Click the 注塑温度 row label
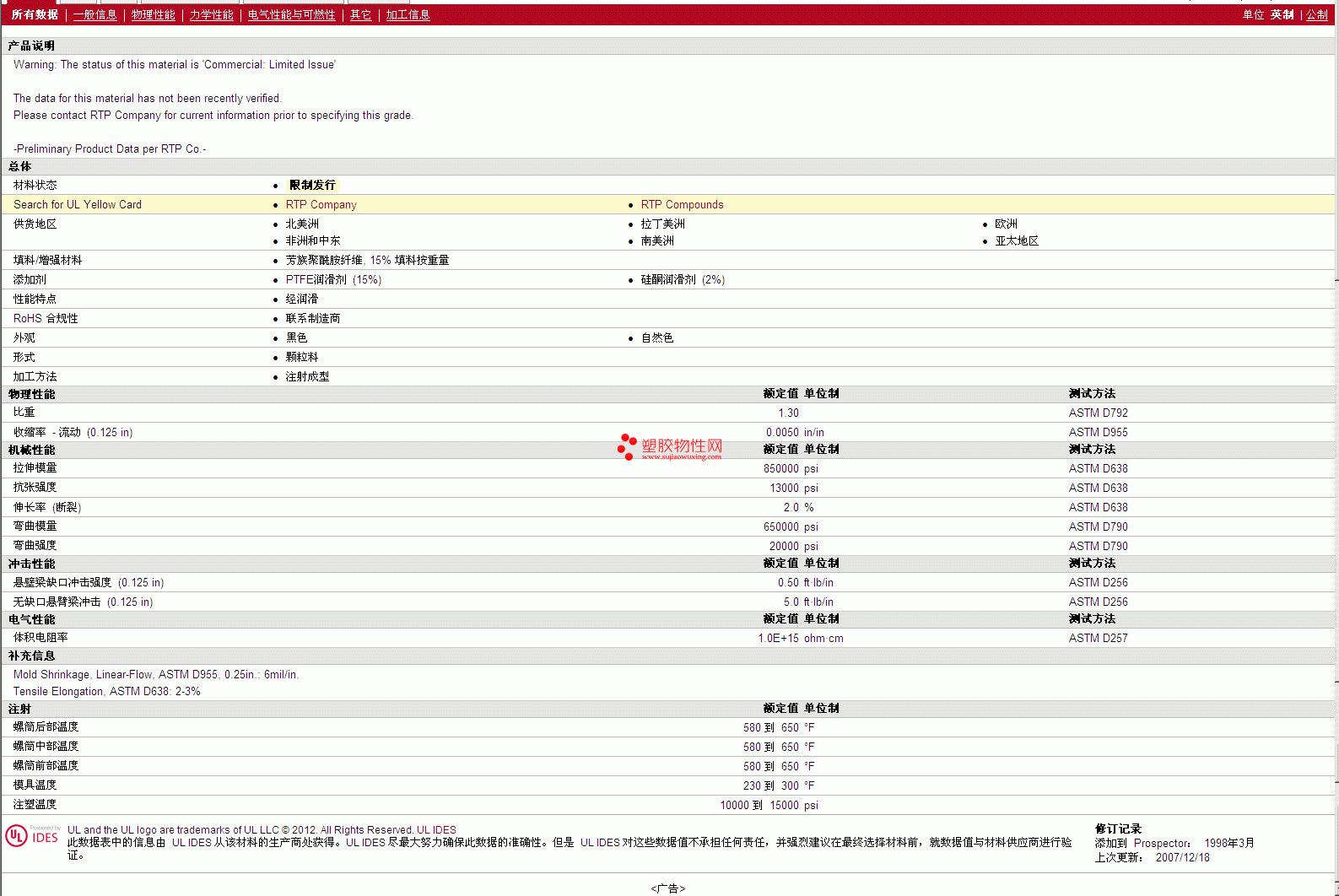Viewport: 1339px width, 896px height. [35, 805]
